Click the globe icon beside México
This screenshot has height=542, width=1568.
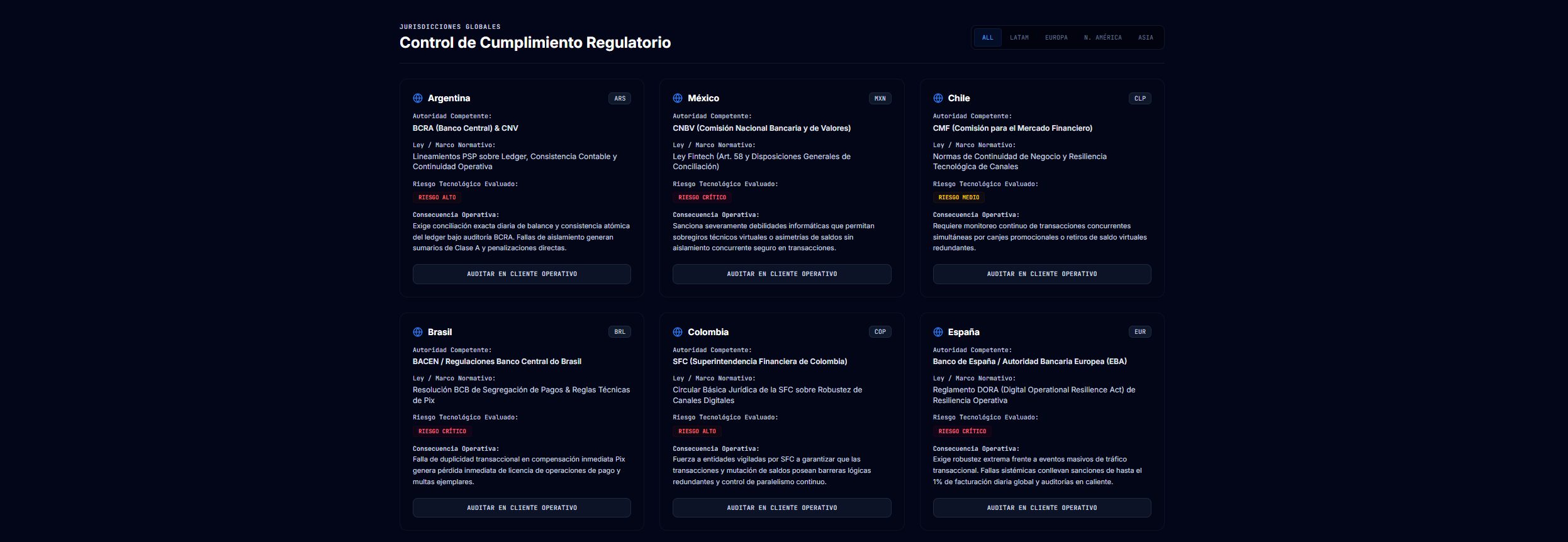click(x=678, y=98)
